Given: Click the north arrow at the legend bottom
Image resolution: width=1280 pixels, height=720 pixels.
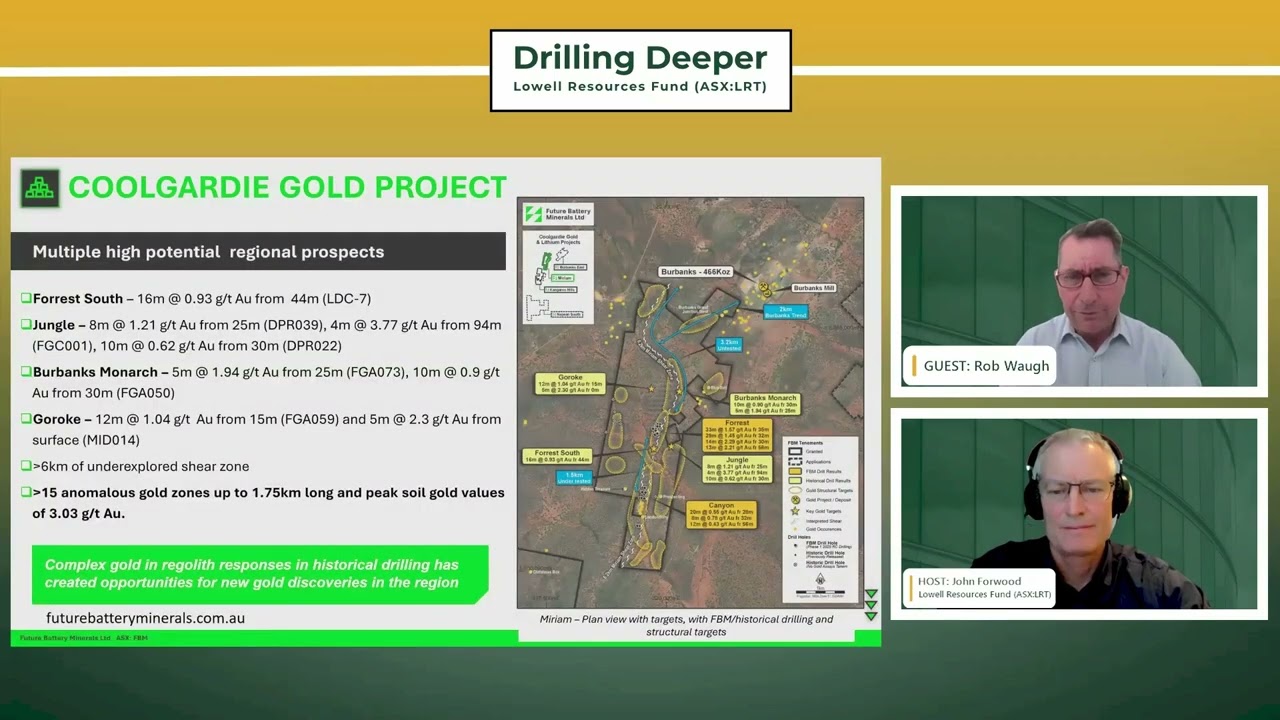Looking at the screenshot, I should pyautogui.click(x=820, y=580).
